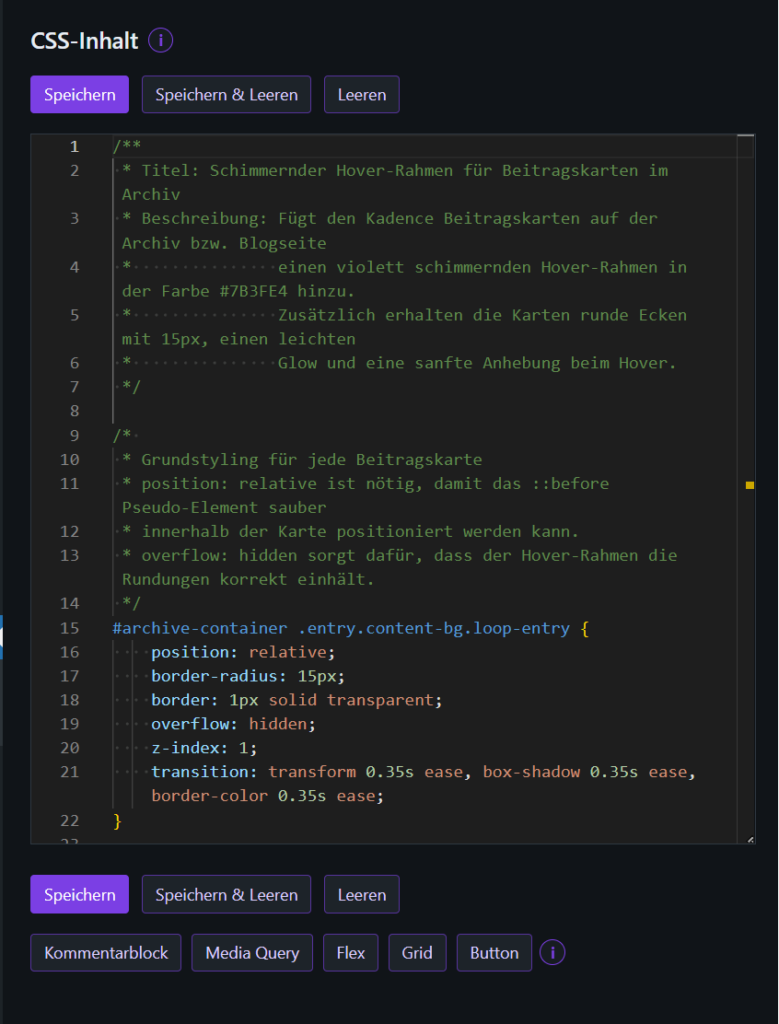Click the top Speichern & Leeren button
779x1024 pixels.
pos(227,95)
